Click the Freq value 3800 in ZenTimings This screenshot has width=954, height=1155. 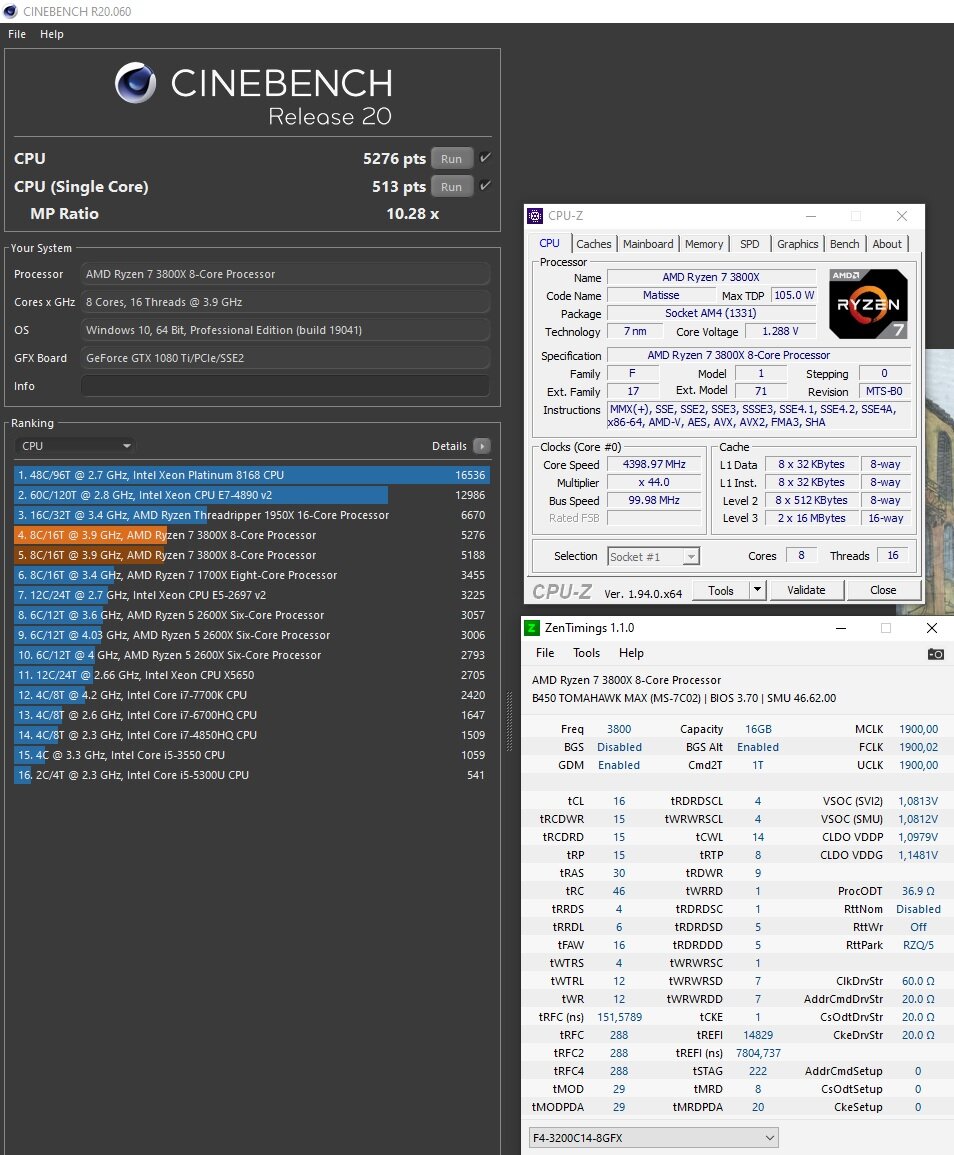[x=619, y=729]
